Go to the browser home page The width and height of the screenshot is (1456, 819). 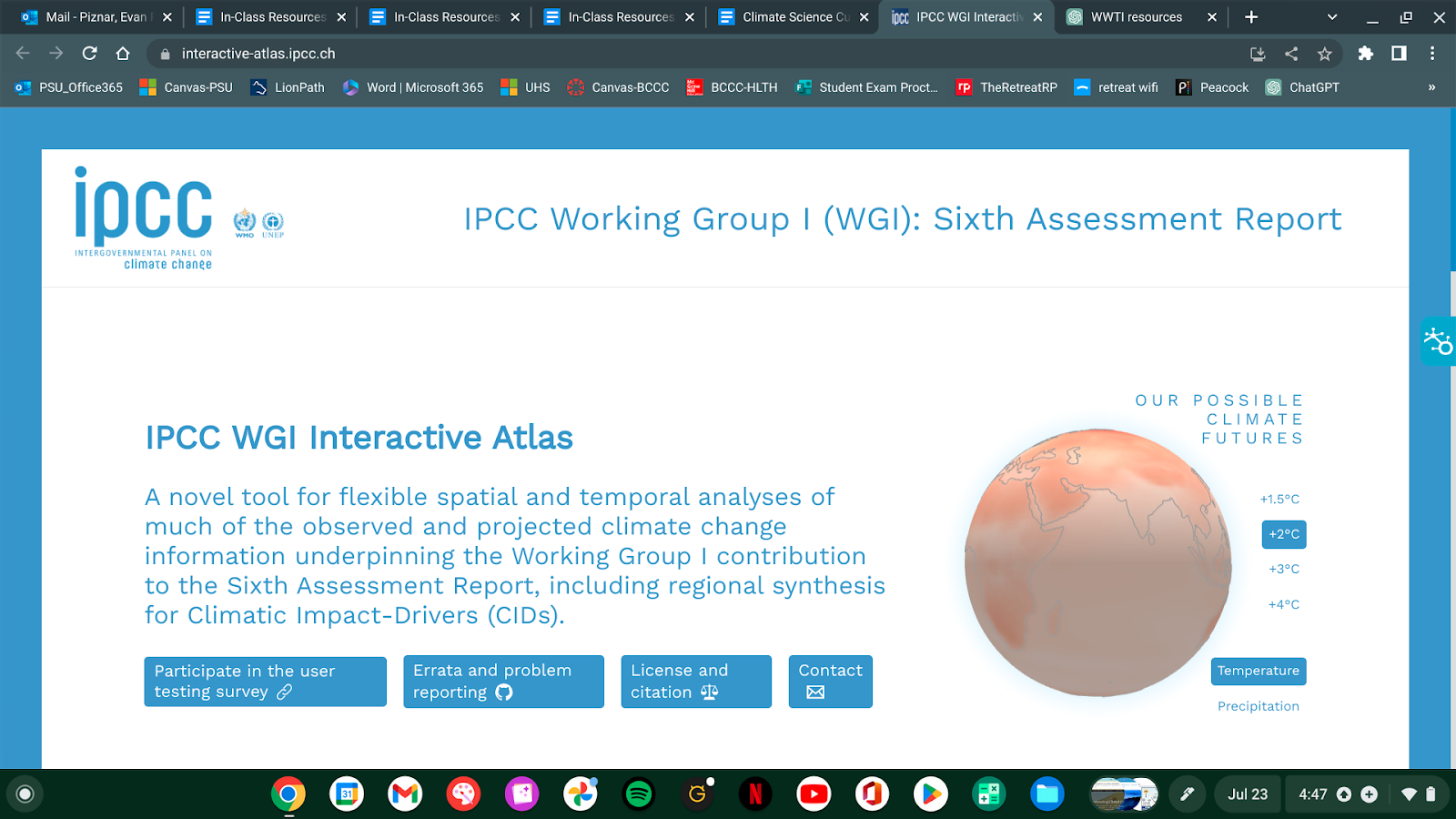(x=123, y=54)
